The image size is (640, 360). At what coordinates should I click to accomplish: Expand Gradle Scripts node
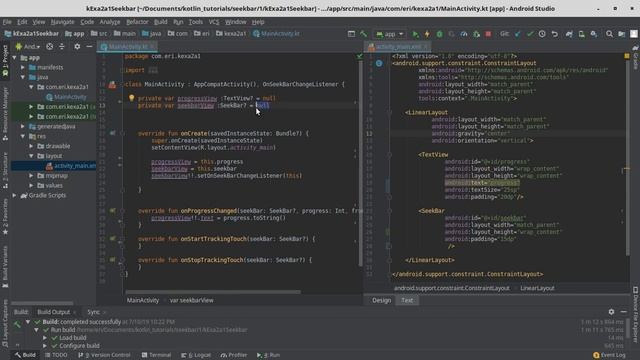[x=15, y=196]
